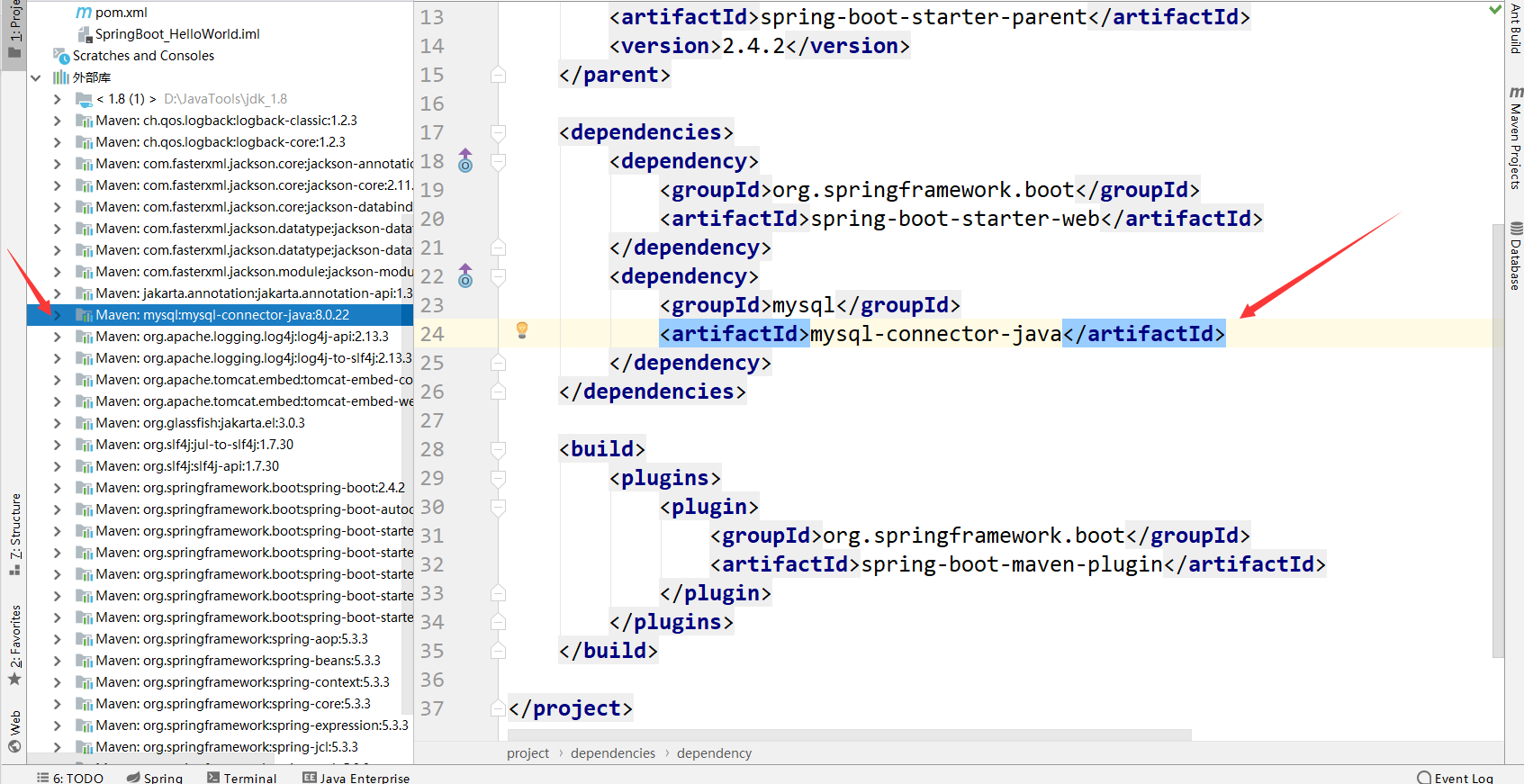Click the editor vertical scrollbar
1524x784 pixels.
click(x=1498, y=441)
